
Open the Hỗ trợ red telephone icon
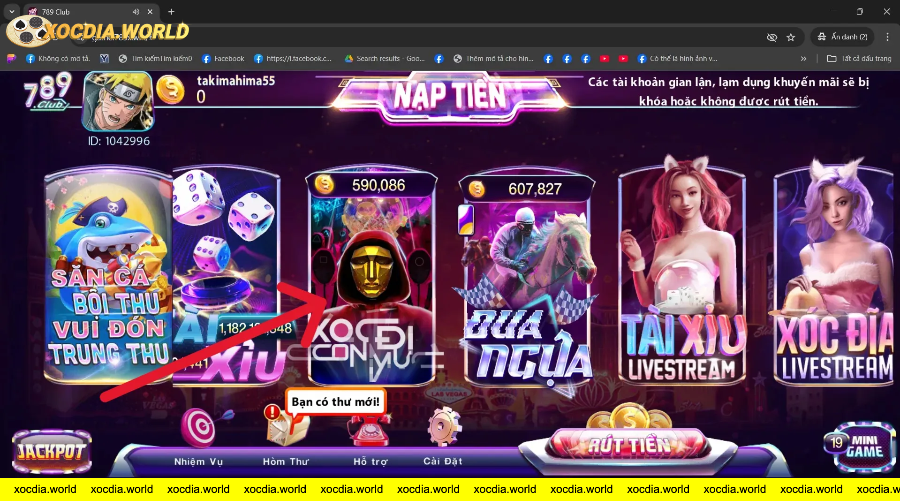pyautogui.click(x=369, y=428)
